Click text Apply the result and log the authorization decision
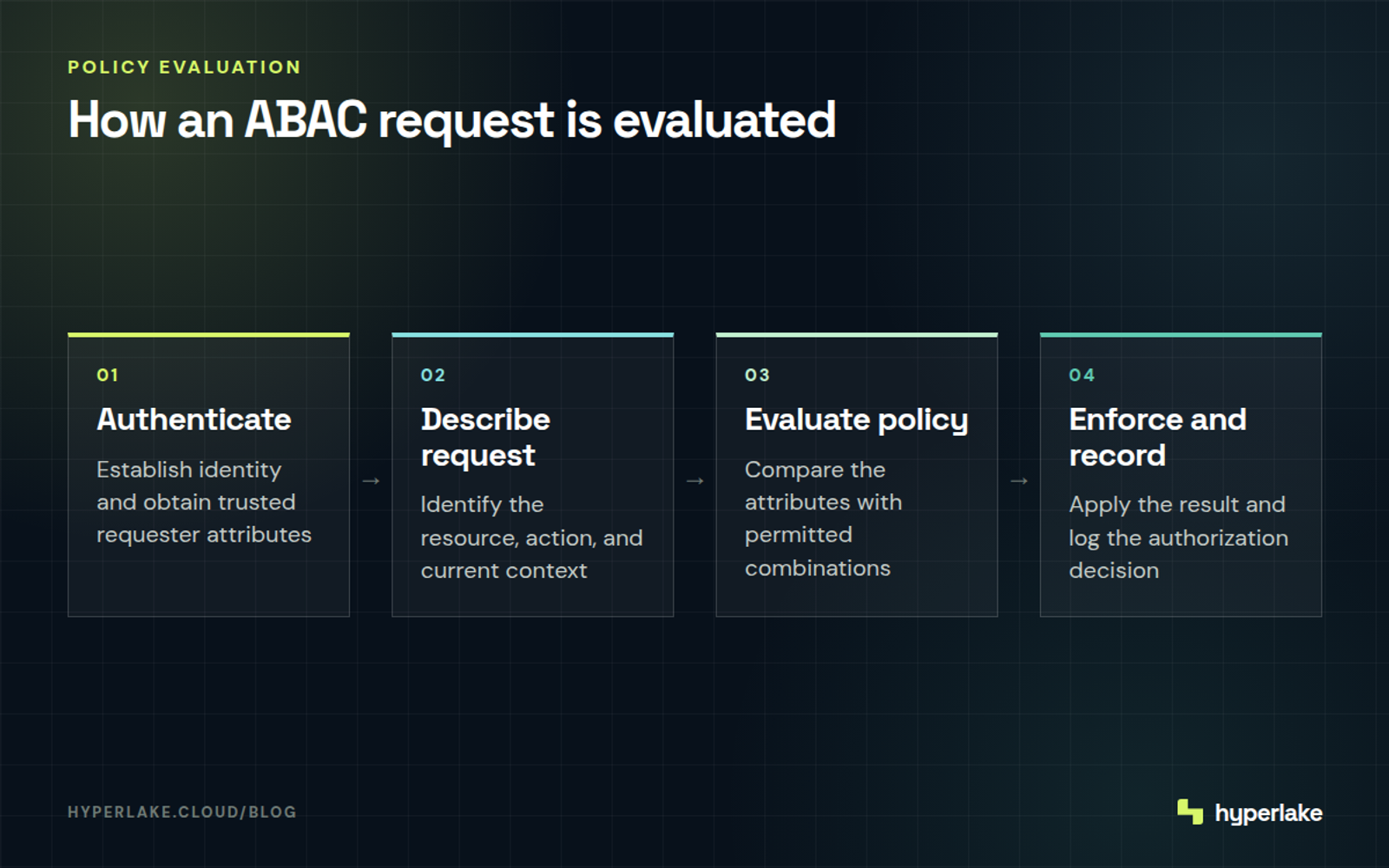 click(1178, 537)
